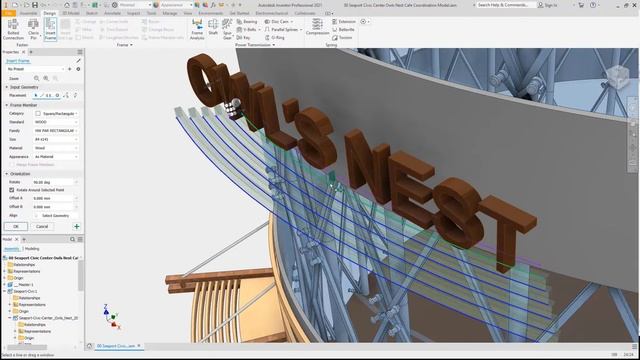This screenshot has height=360, width=640.
Task: Click the pencil edit icon in Properties
Action: 78,61
